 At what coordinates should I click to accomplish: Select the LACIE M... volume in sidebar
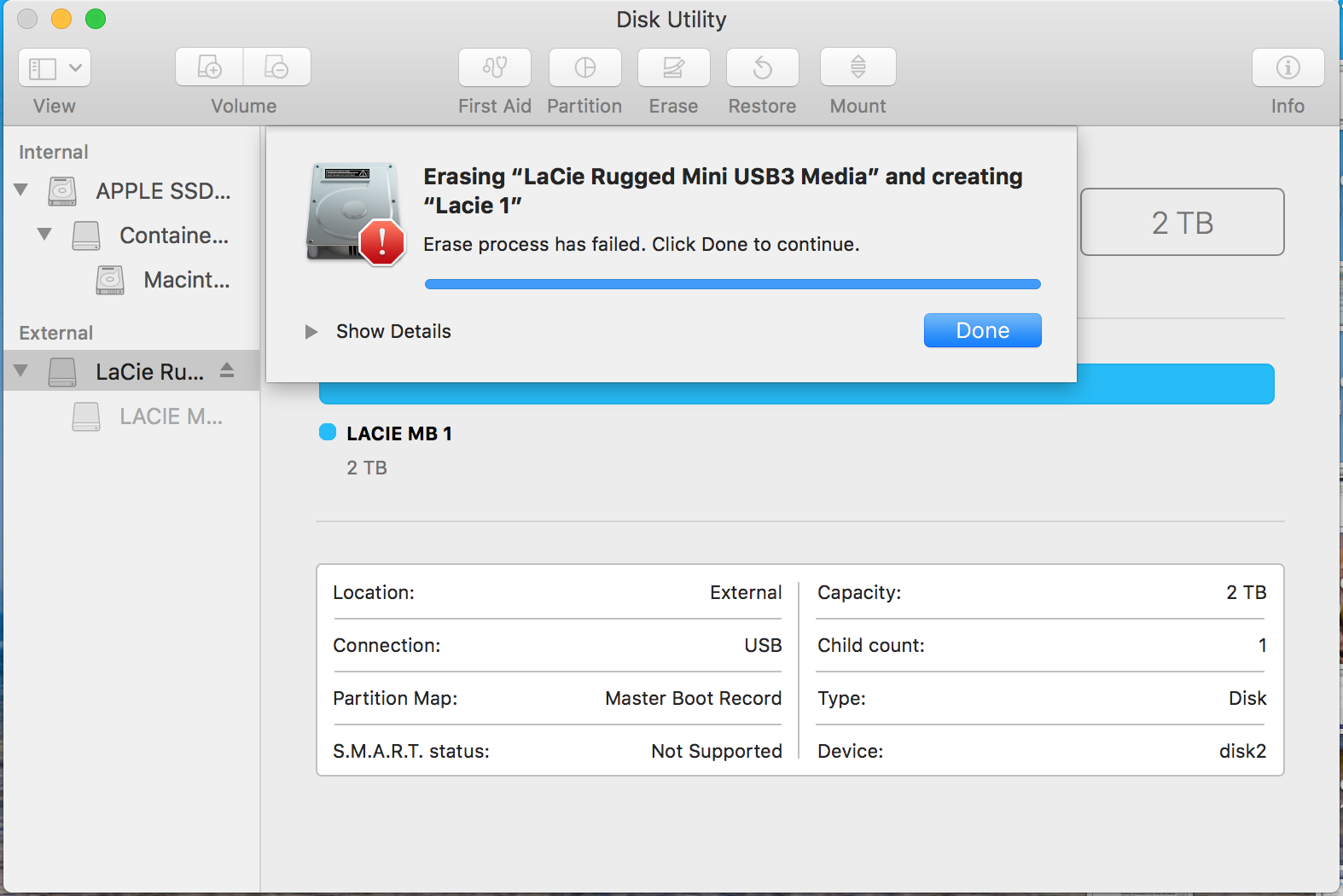130,416
